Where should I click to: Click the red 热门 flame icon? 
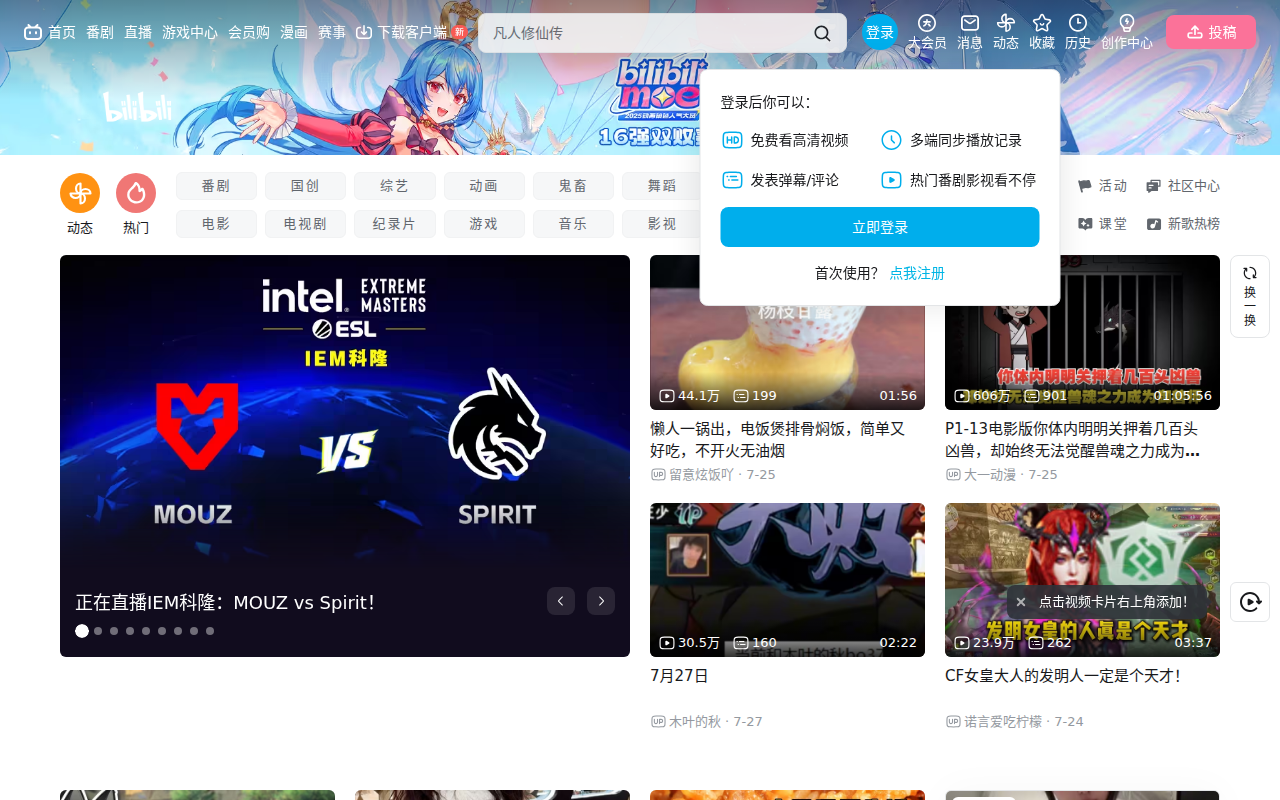[136, 193]
